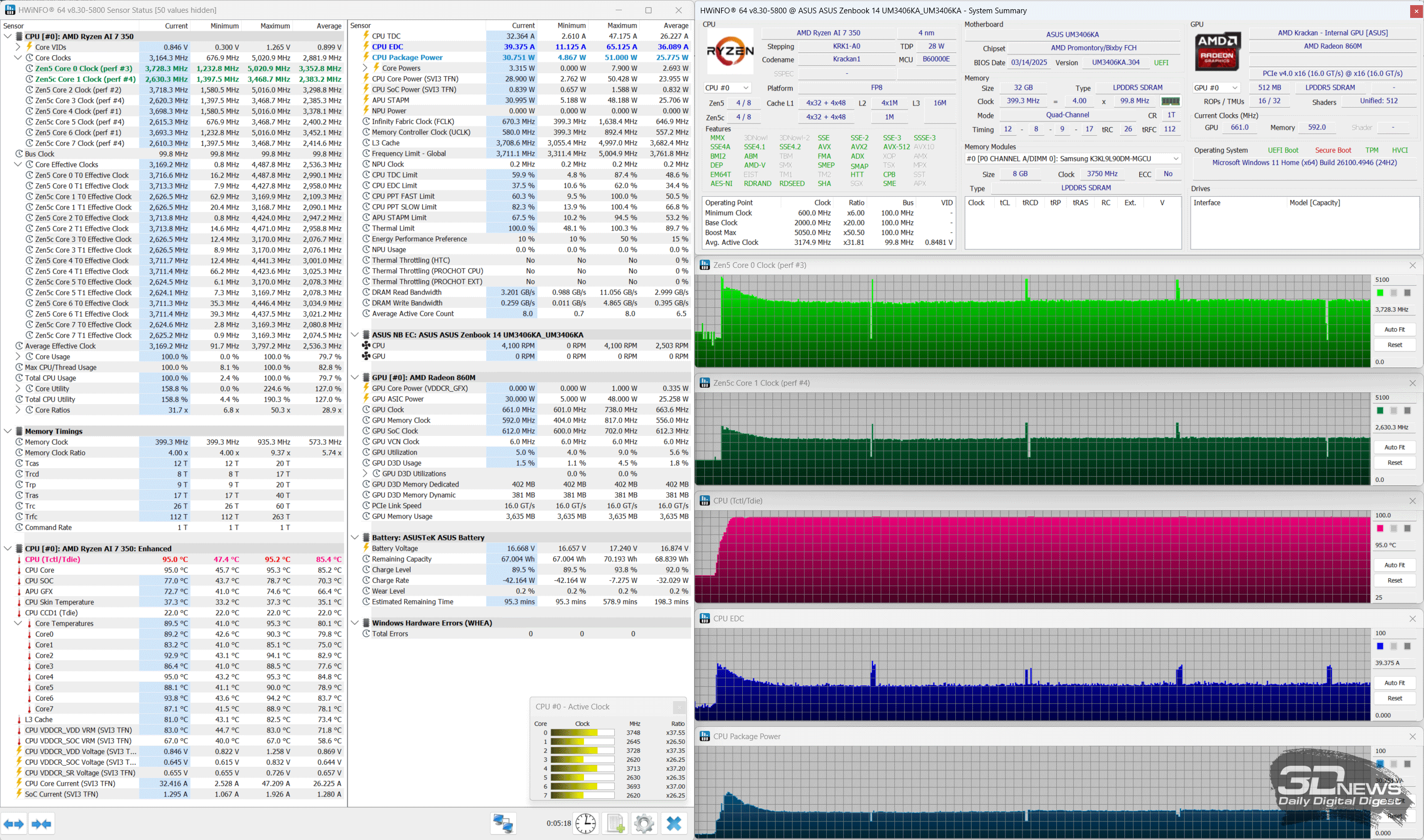Viewport: 1424px width, 840px height.
Task: Open sensor settings gear icon
Action: coord(644,823)
